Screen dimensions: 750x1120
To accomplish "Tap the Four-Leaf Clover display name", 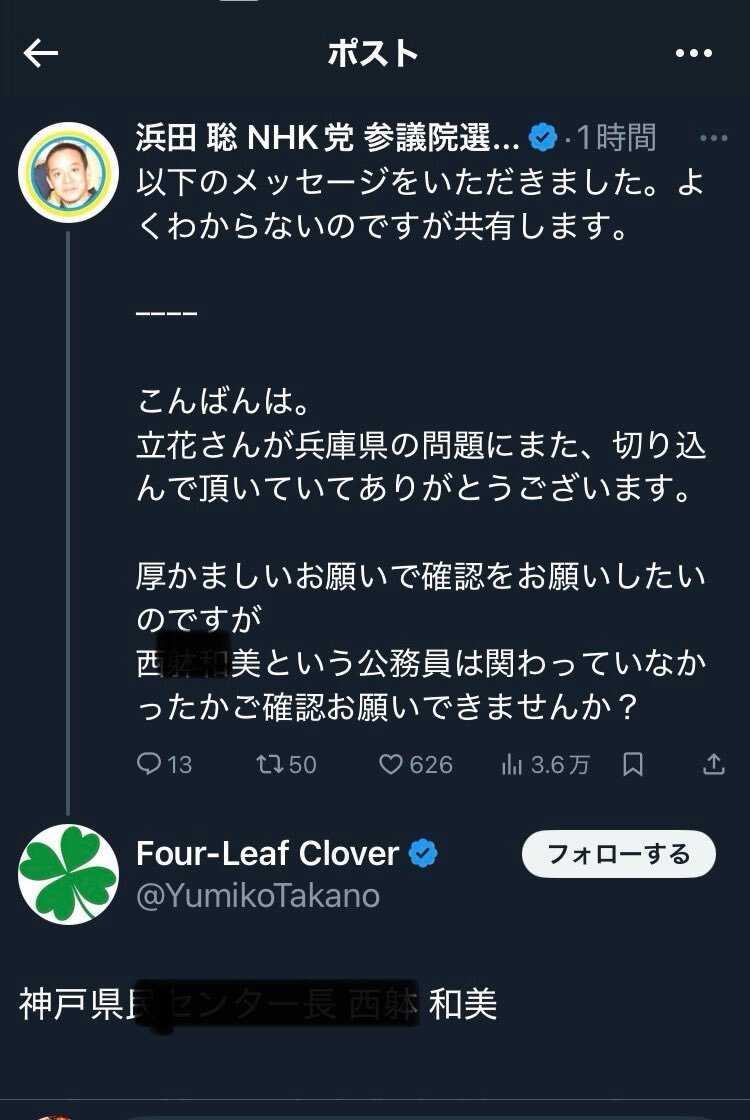I will coord(267,854).
